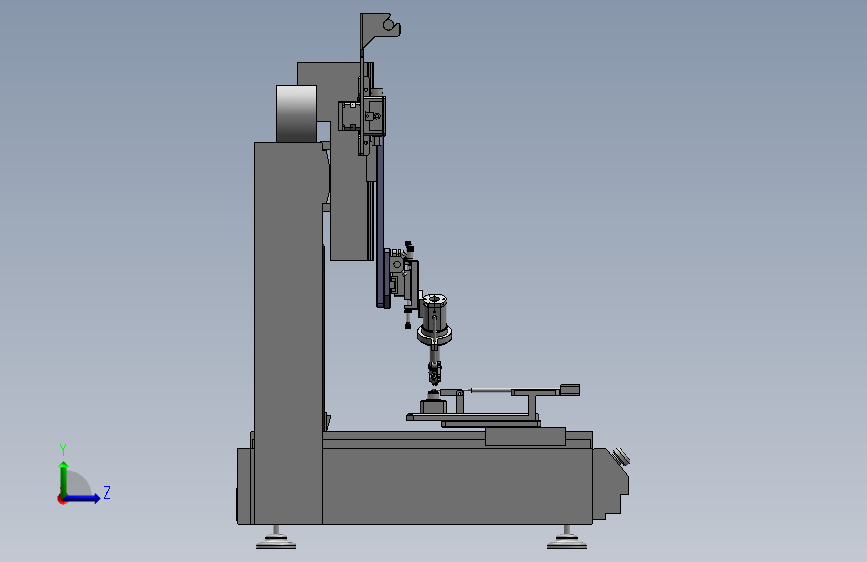The height and width of the screenshot is (562, 867).
Task: Select the cylindrical dispensing head body
Action: [x=434, y=318]
